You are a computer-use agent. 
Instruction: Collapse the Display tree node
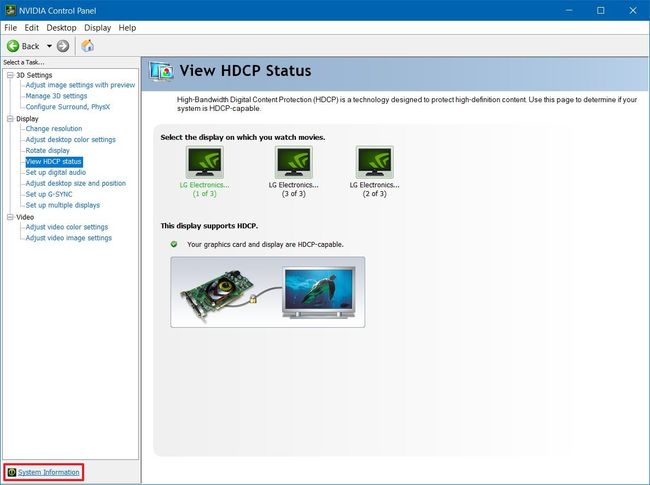pos(10,119)
